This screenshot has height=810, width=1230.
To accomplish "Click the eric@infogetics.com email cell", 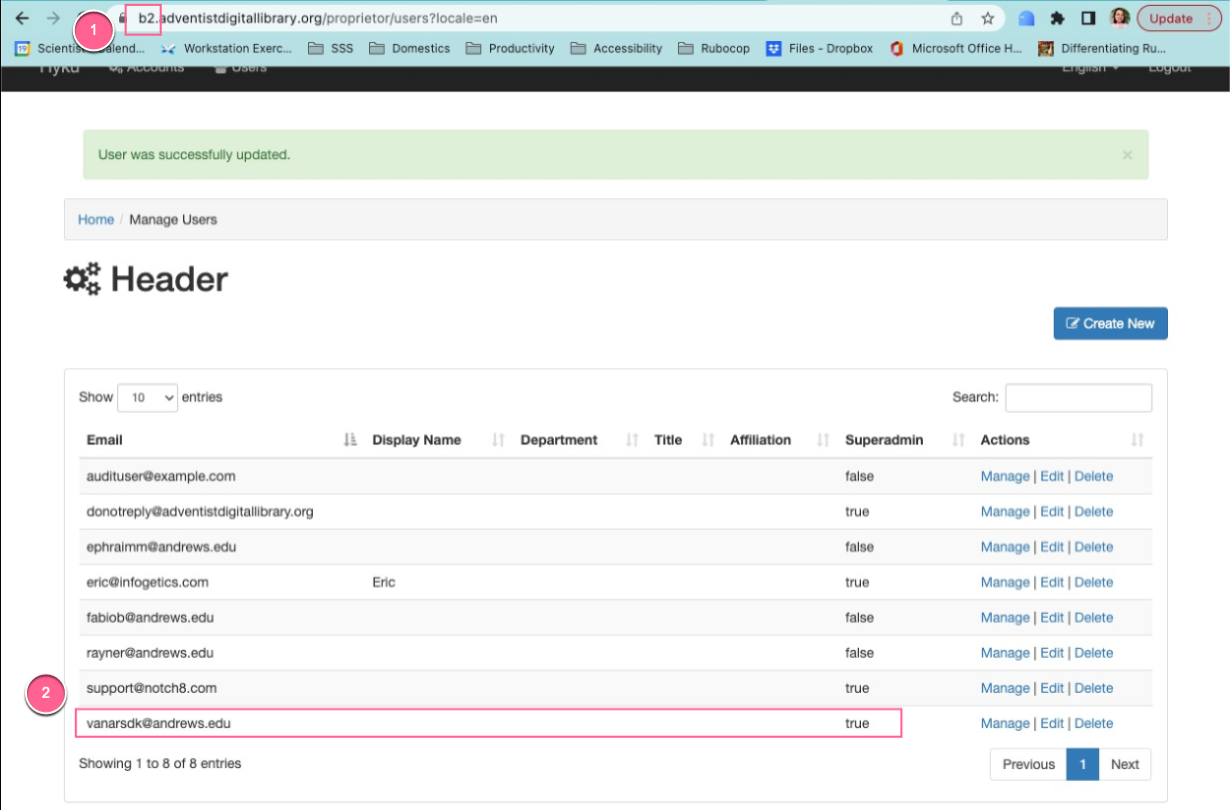I will [148, 582].
